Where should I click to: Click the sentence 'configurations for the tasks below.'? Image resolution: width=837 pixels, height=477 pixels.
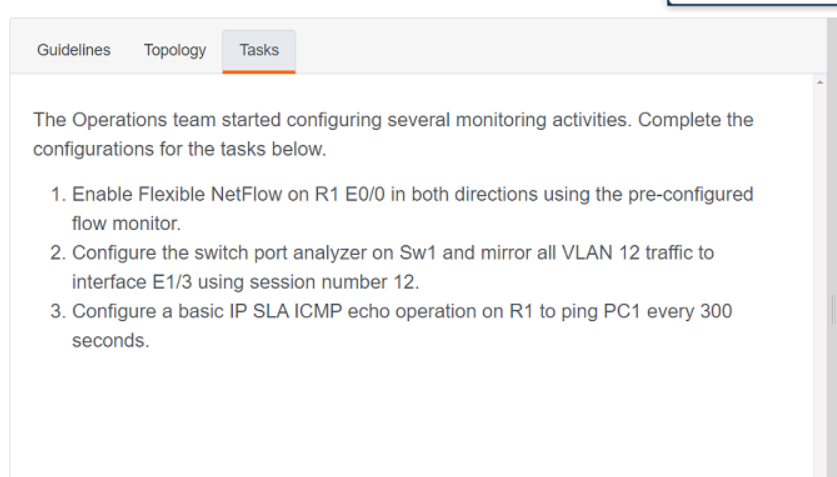click(179, 149)
